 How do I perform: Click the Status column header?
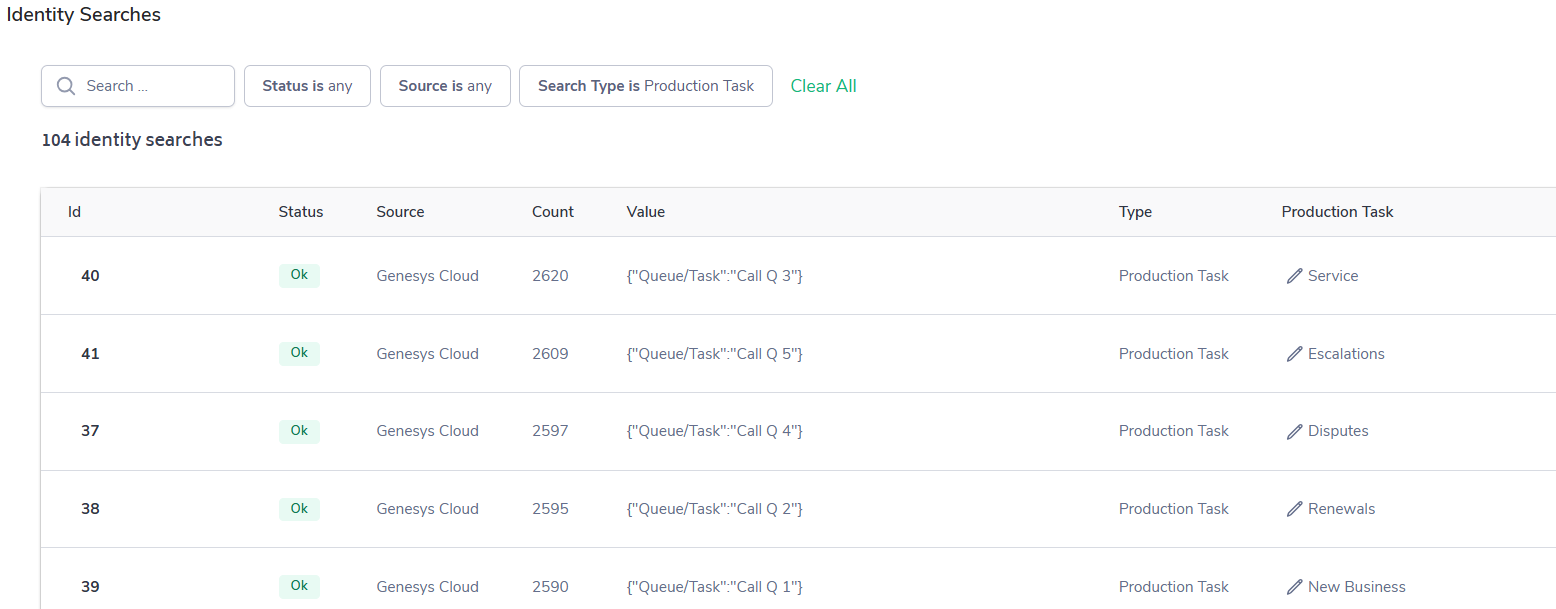click(300, 212)
